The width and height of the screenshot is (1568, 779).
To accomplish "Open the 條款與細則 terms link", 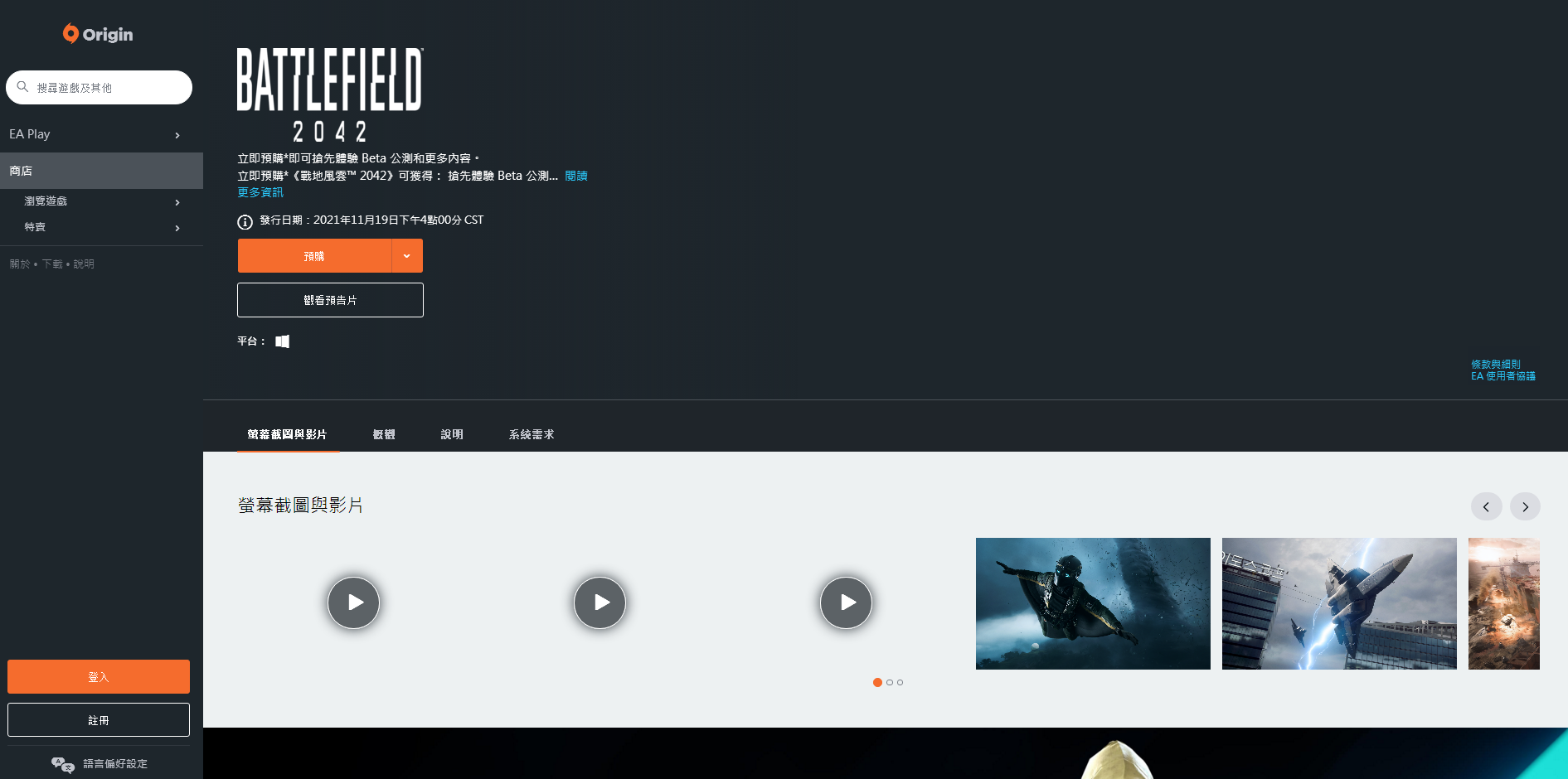I will [1496, 365].
